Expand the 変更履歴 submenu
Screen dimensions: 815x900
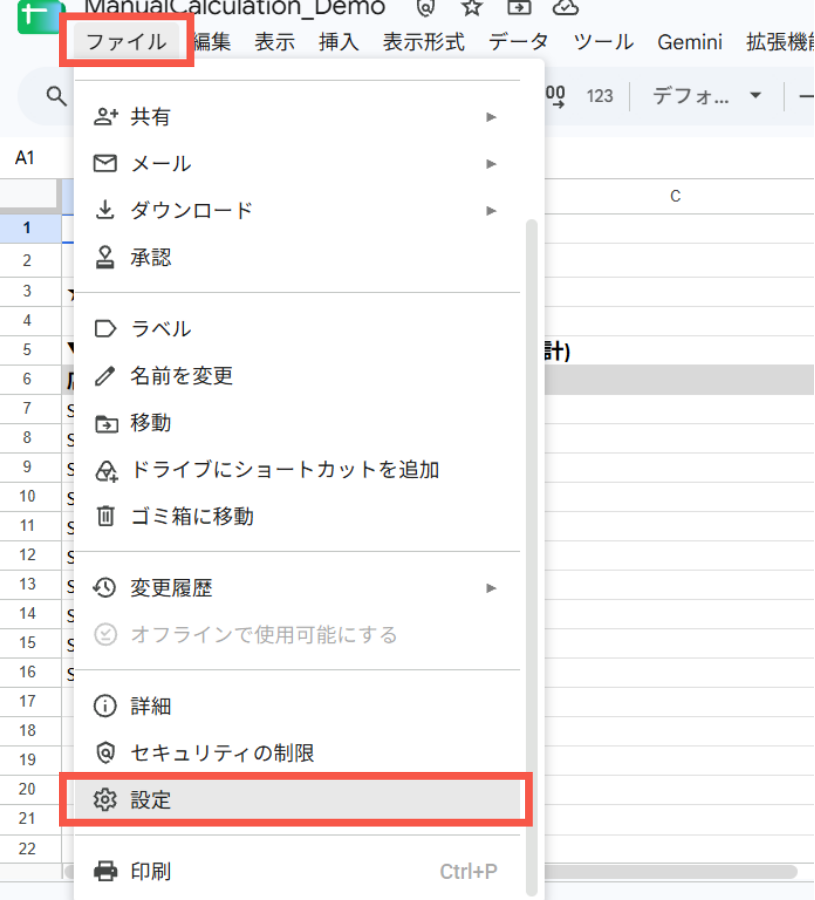click(297, 588)
